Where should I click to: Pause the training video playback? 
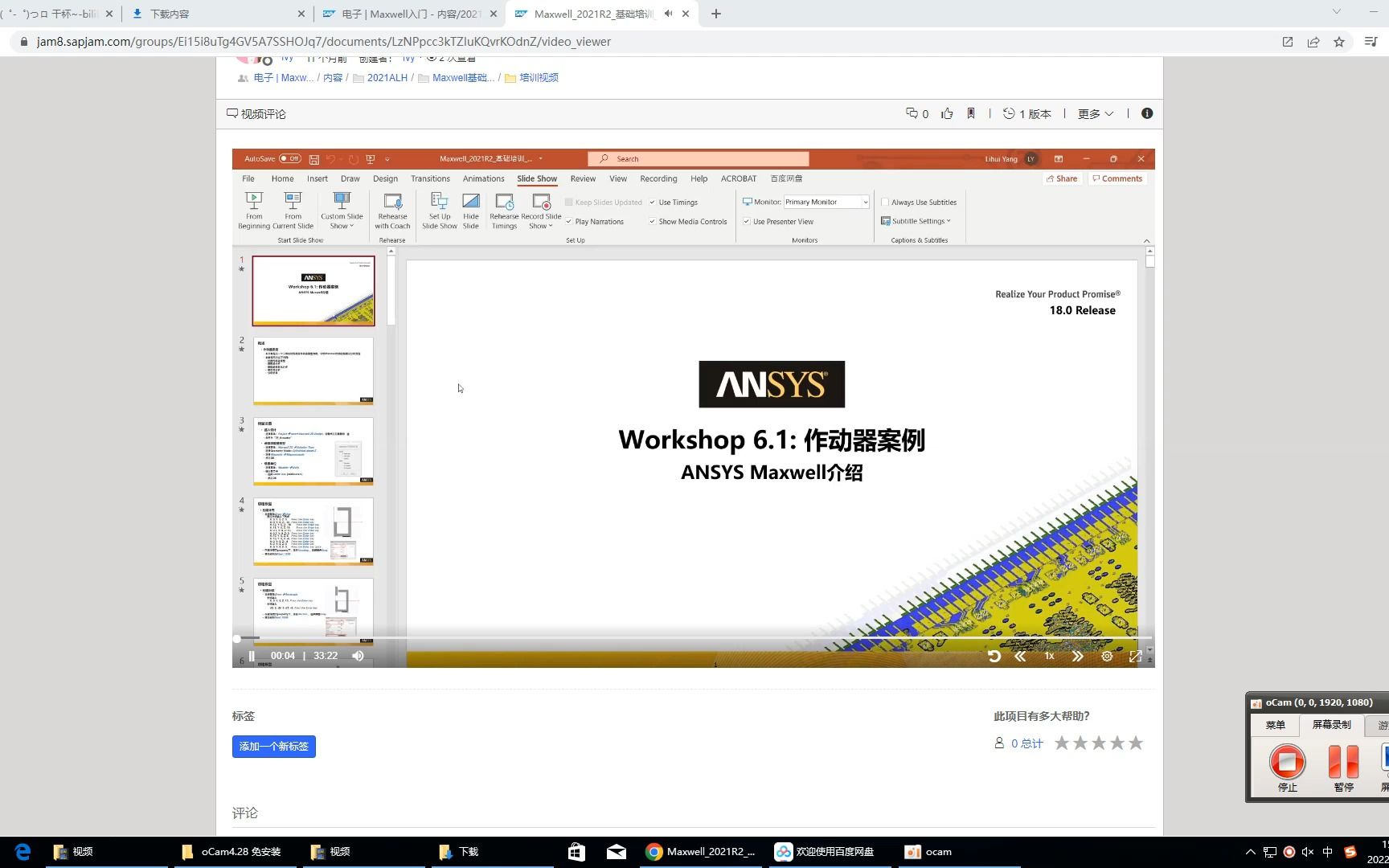coord(252,656)
